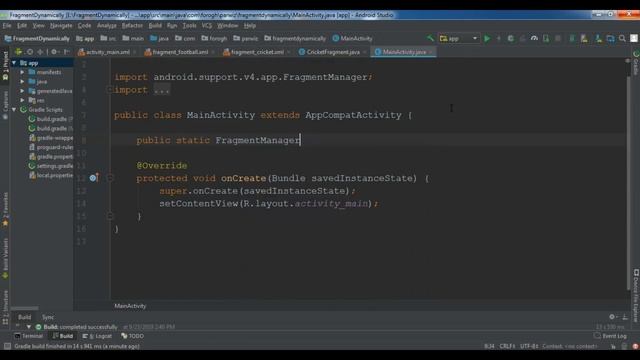640x360 pixels.
Task: Click the Windows taskbar area close button of Android Studio
Action: pyautogui.click(x=629, y=15)
